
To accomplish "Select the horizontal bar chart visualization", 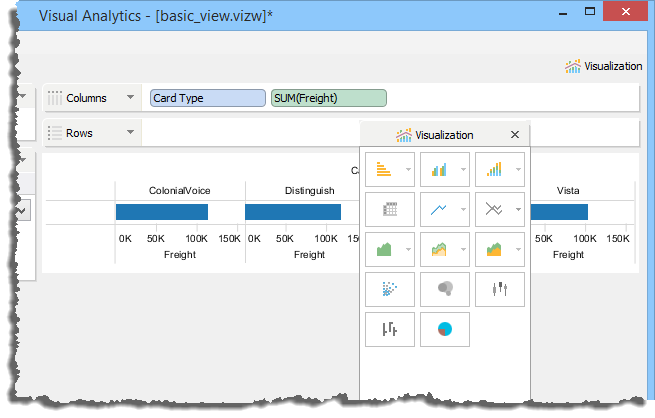I will tap(384, 170).
